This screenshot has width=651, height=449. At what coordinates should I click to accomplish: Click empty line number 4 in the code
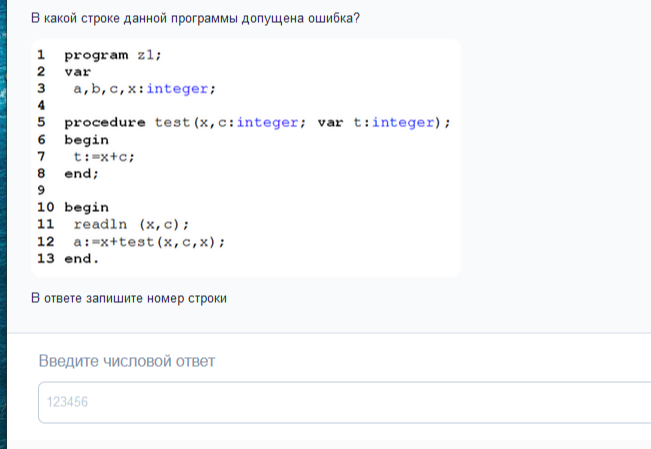[41, 105]
